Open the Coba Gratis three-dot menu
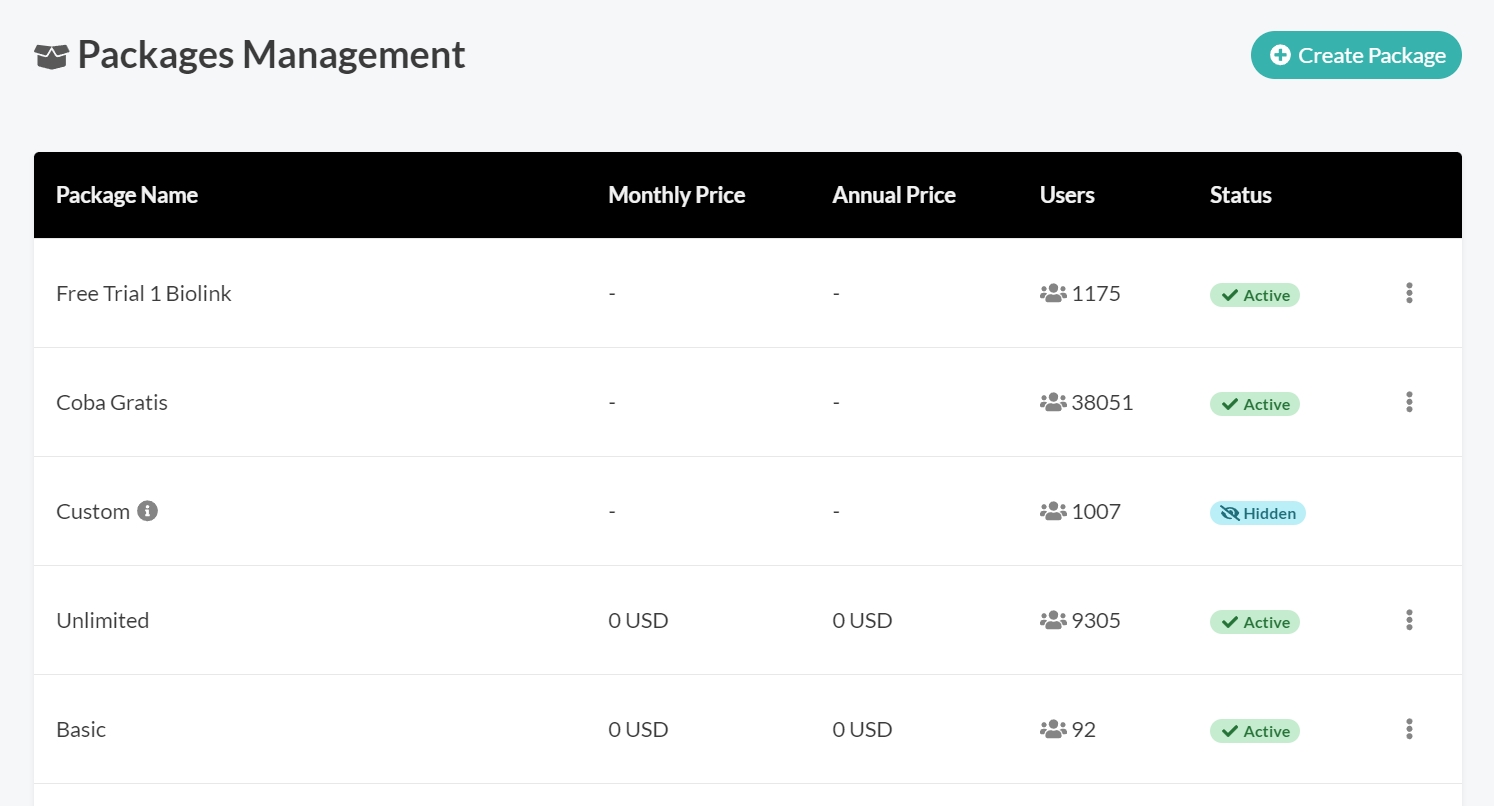The image size is (1494, 806). 1409,402
